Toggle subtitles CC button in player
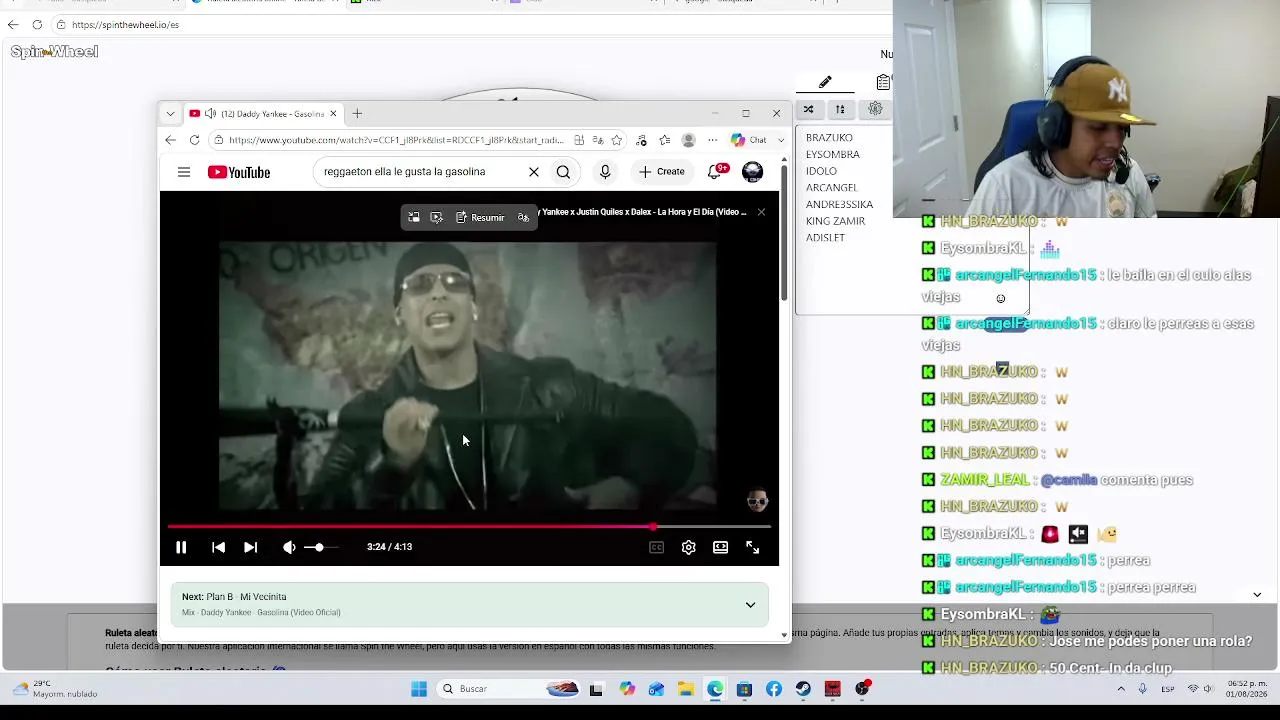This screenshot has width=1280, height=720. tap(656, 547)
